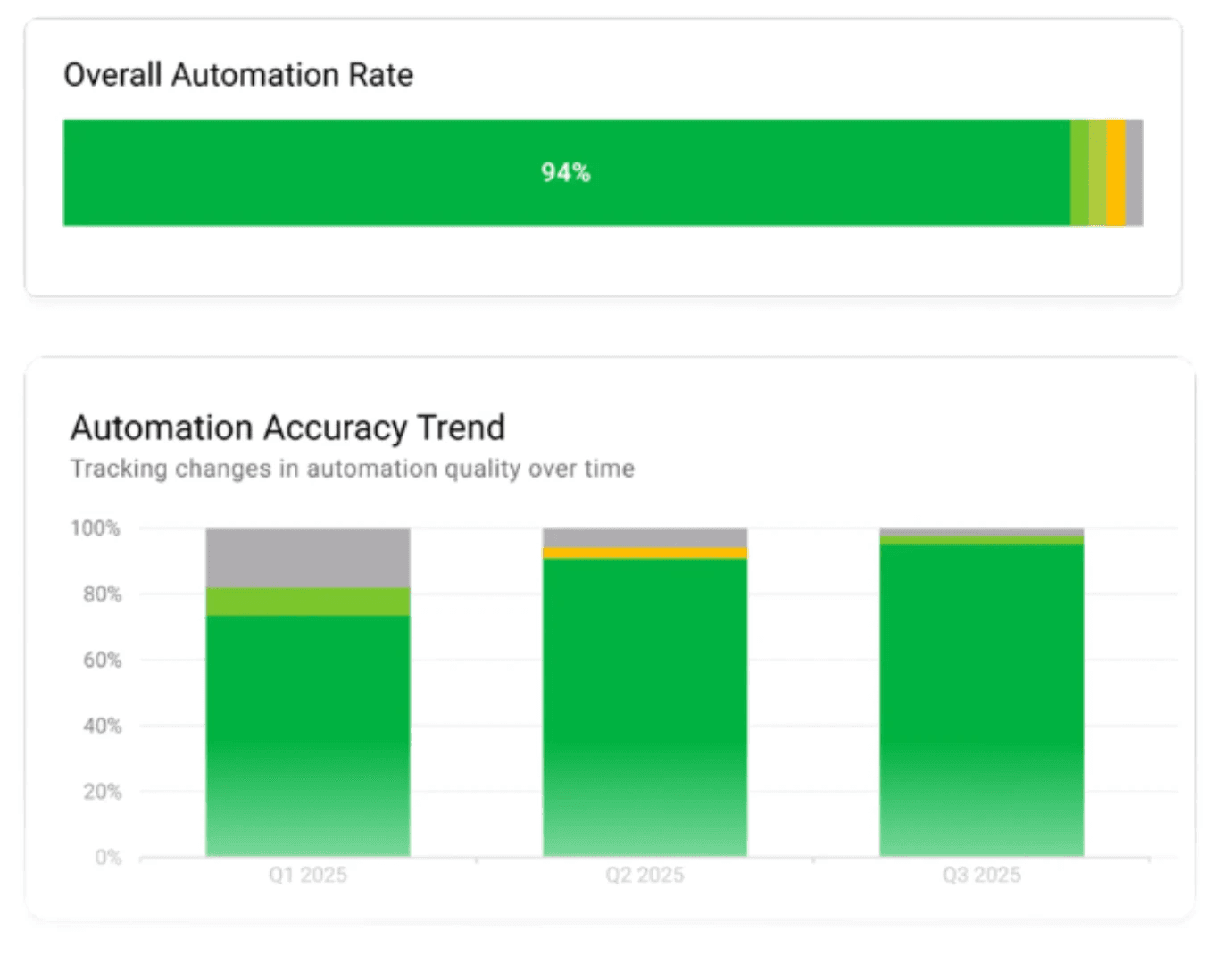Select the Q3 2025 column
Viewport: 1231px width, 980px height.
(980, 705)
